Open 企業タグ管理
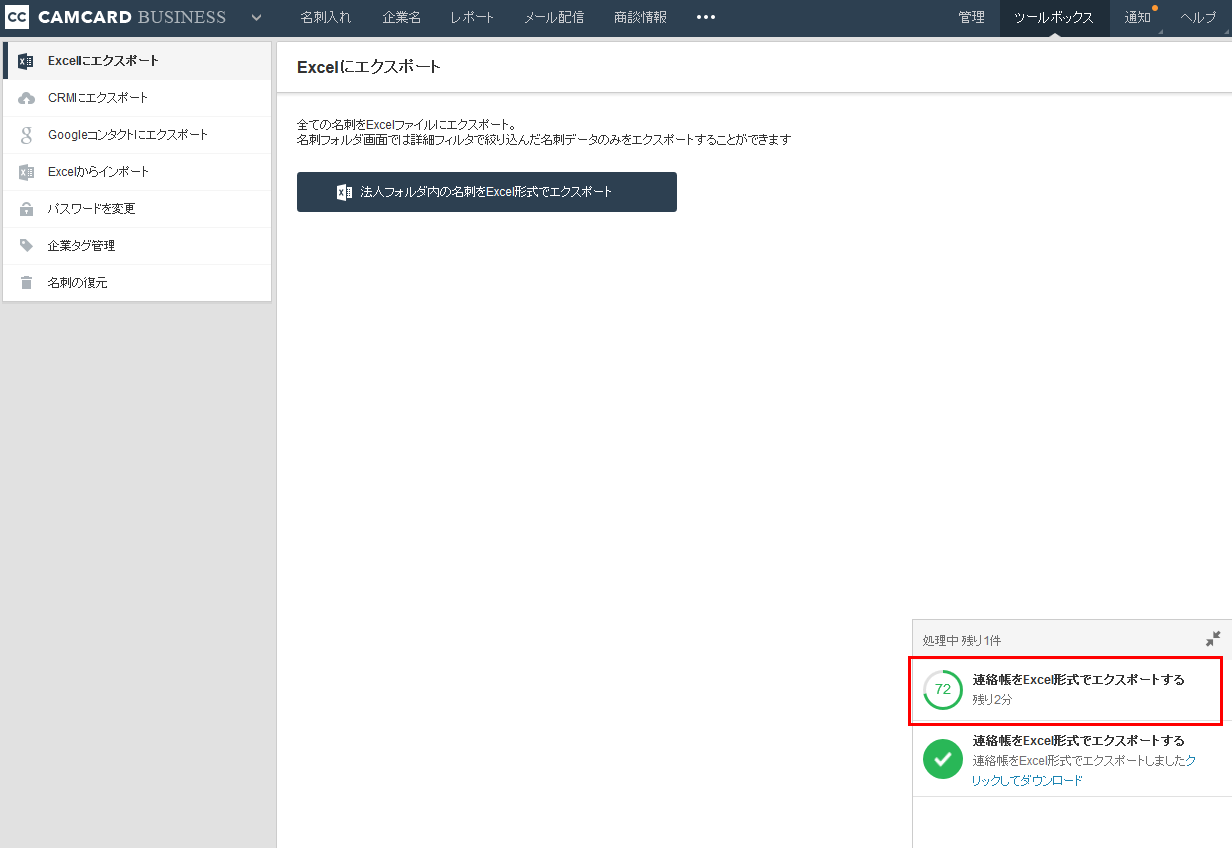 [x=138, y=246]
